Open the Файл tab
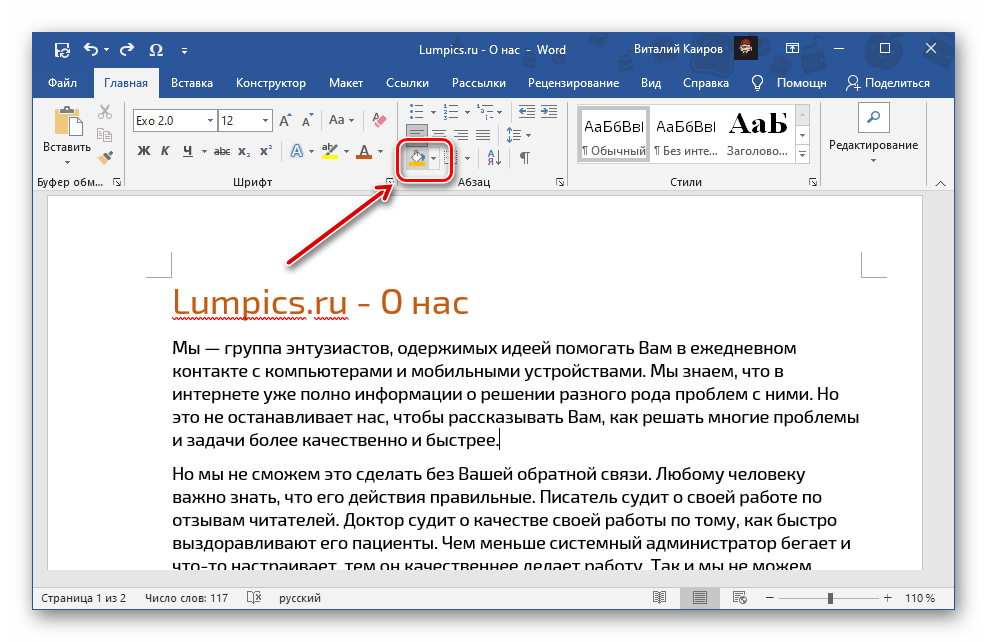 coord(62,83)
